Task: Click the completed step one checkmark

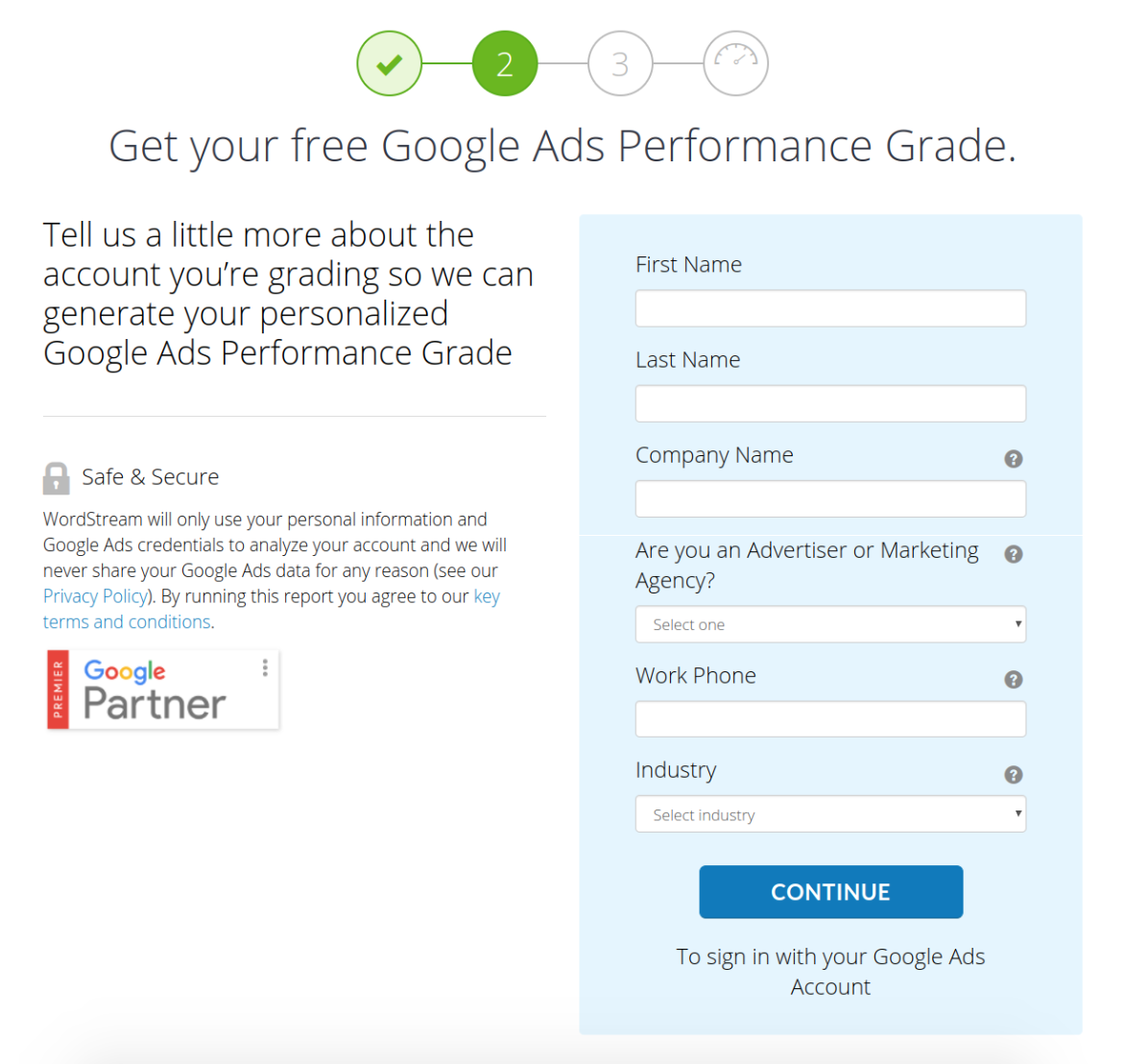Action: (389, 64)
